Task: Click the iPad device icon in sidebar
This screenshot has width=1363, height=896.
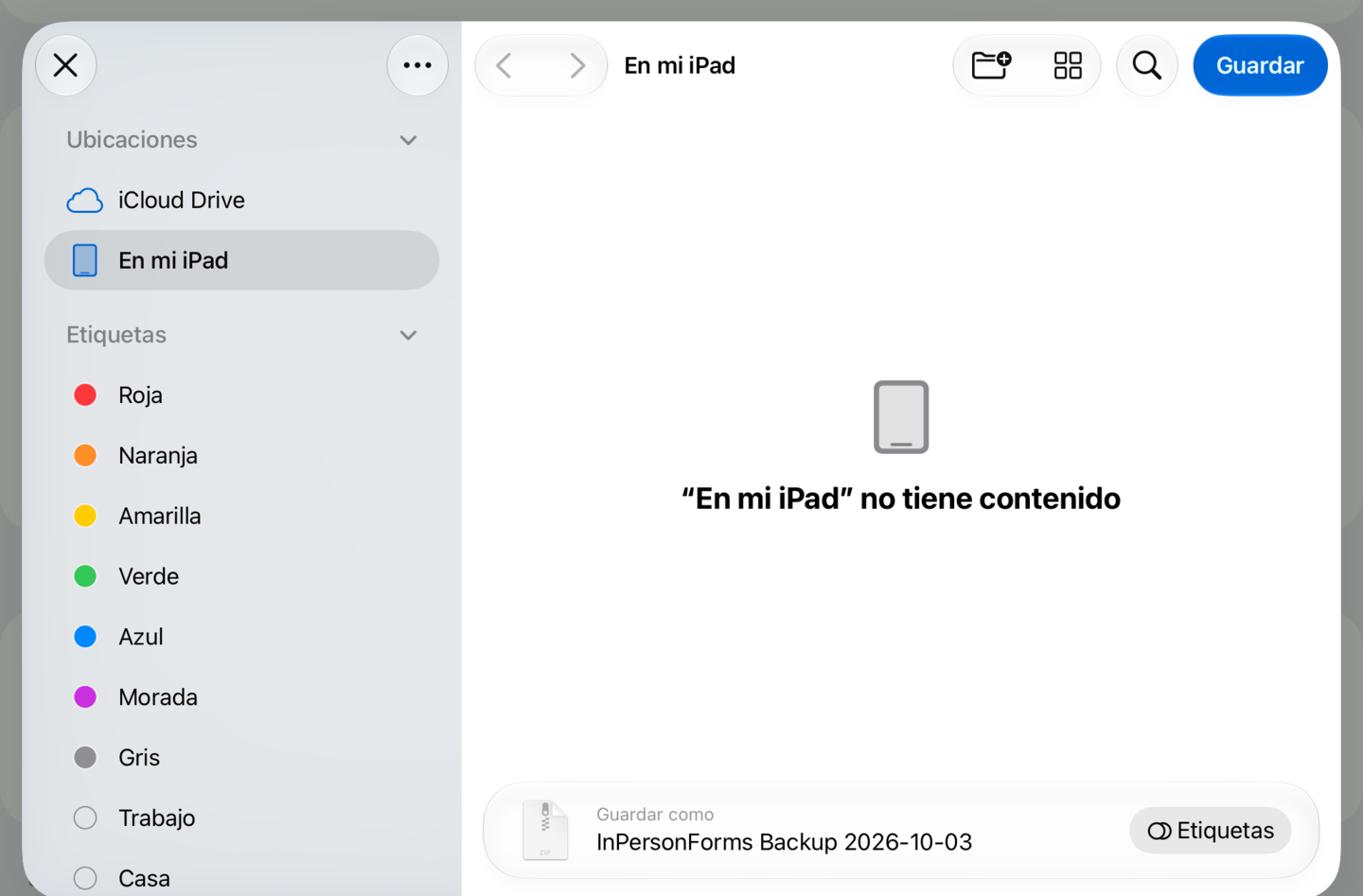Action: pyautogui.click(x=85, y=260)
